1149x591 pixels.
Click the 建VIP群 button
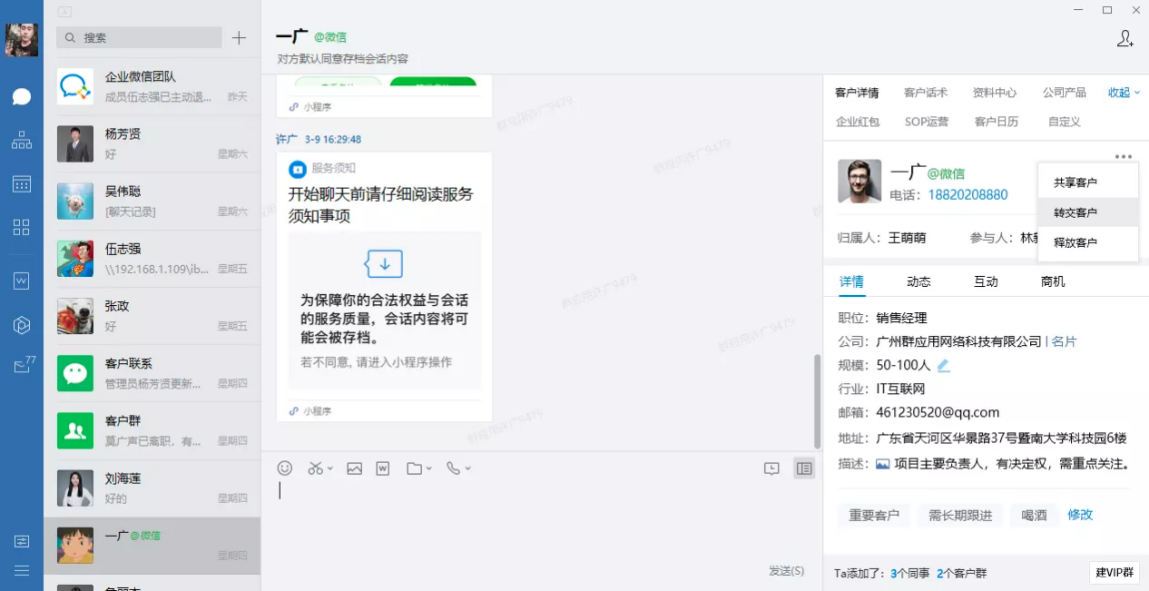click(1114, 573)
